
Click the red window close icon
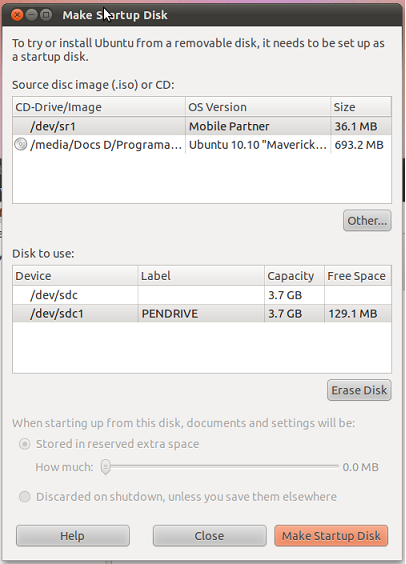(17, 15)
